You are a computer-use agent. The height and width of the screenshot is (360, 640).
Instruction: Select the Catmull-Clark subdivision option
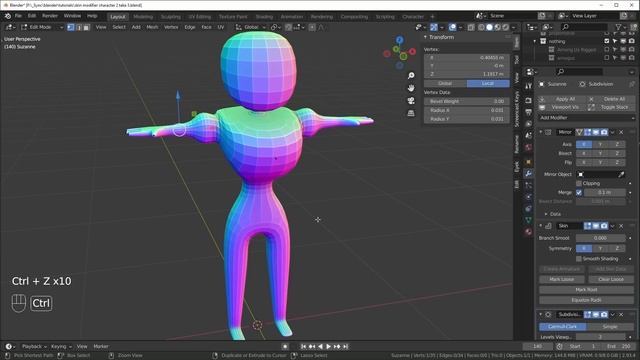point(562,327)
